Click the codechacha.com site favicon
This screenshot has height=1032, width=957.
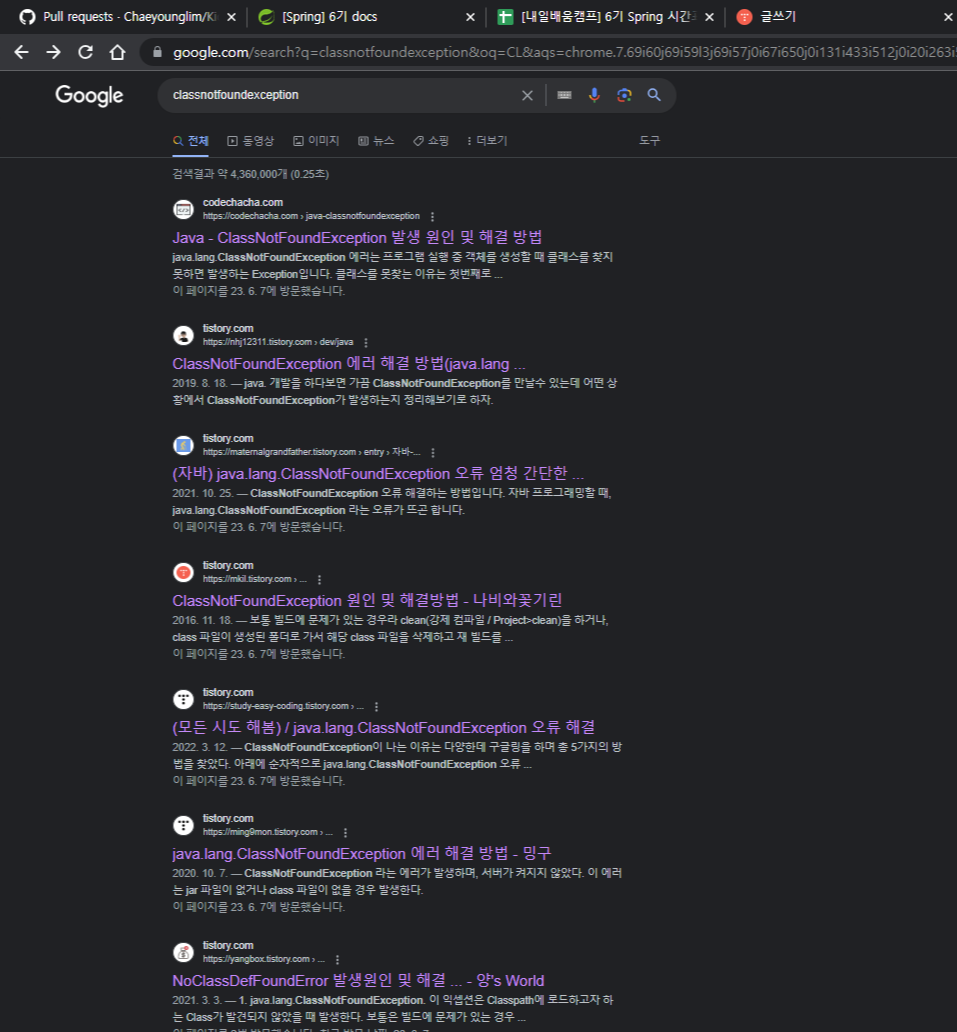(183, 209)
